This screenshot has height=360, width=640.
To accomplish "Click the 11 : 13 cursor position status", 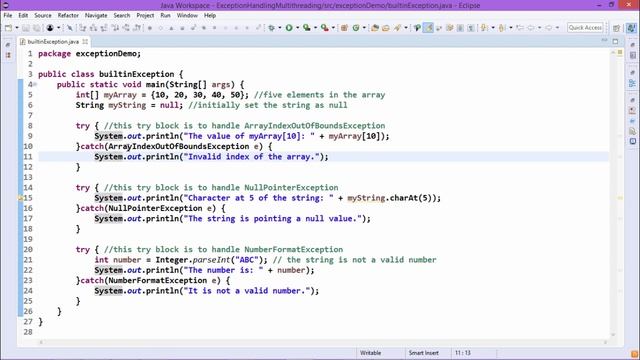I will [x=462, y=353].
